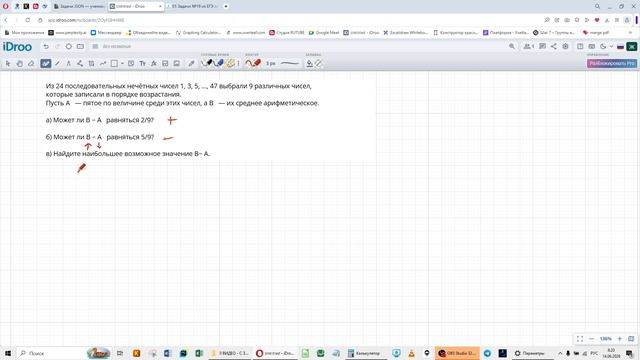Click the save document icon in toolbar
This screenshot has height=360, width=640.
[x=165, y=63]
